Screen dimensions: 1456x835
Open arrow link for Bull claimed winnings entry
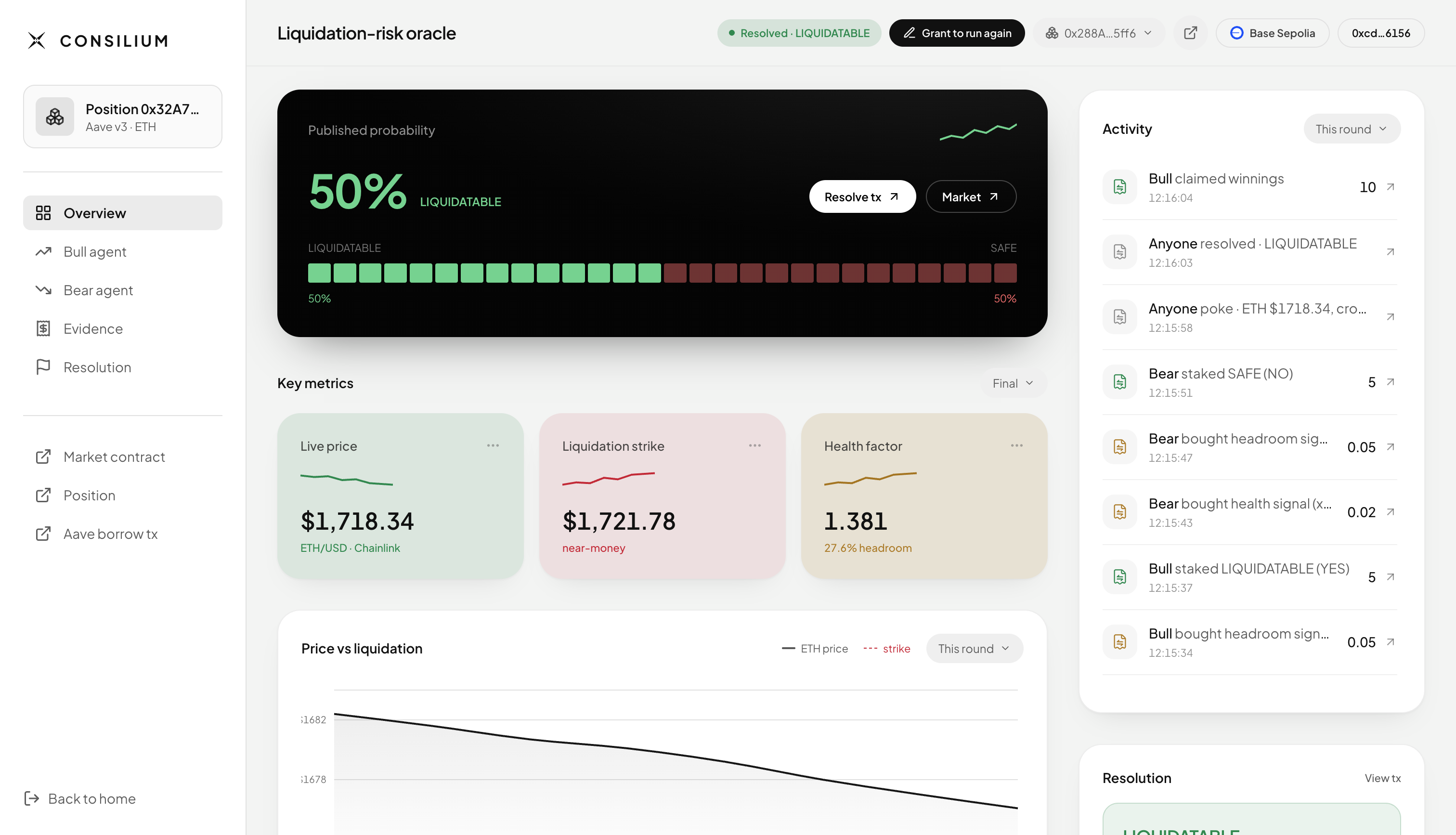click(1390, 187)
